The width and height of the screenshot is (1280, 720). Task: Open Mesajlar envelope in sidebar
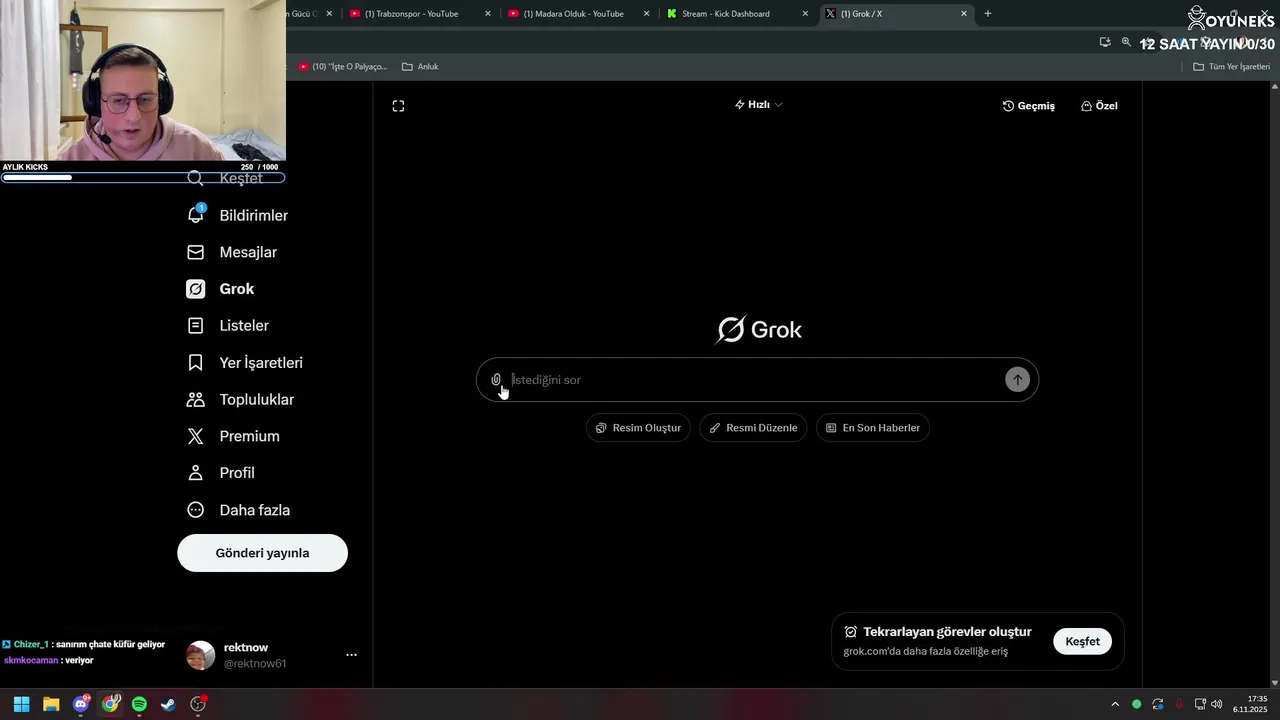(x=196, y=252)
